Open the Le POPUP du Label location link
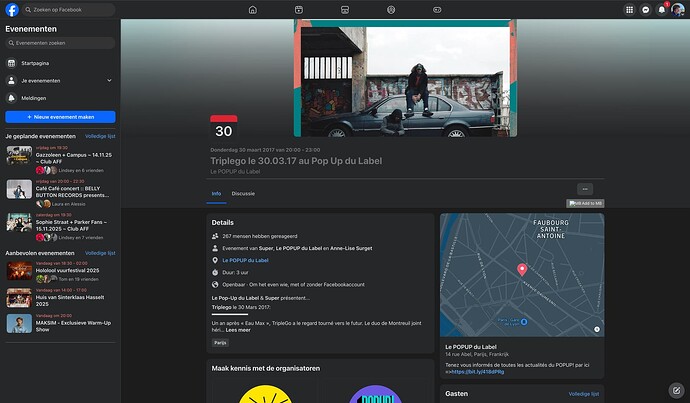This screenshot has height=403, width=690. point(245,260)
